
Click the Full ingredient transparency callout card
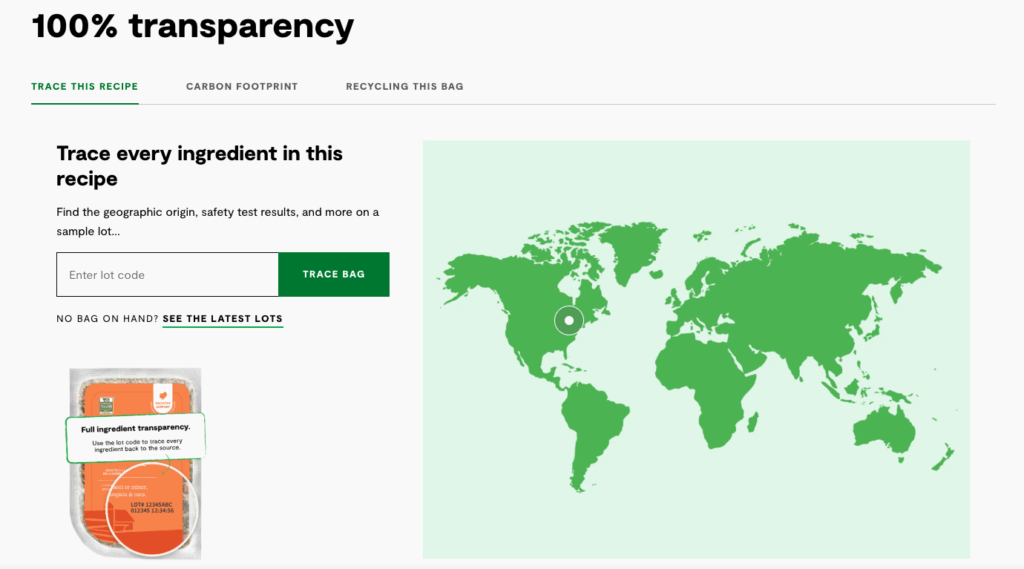tap(135, 436)
